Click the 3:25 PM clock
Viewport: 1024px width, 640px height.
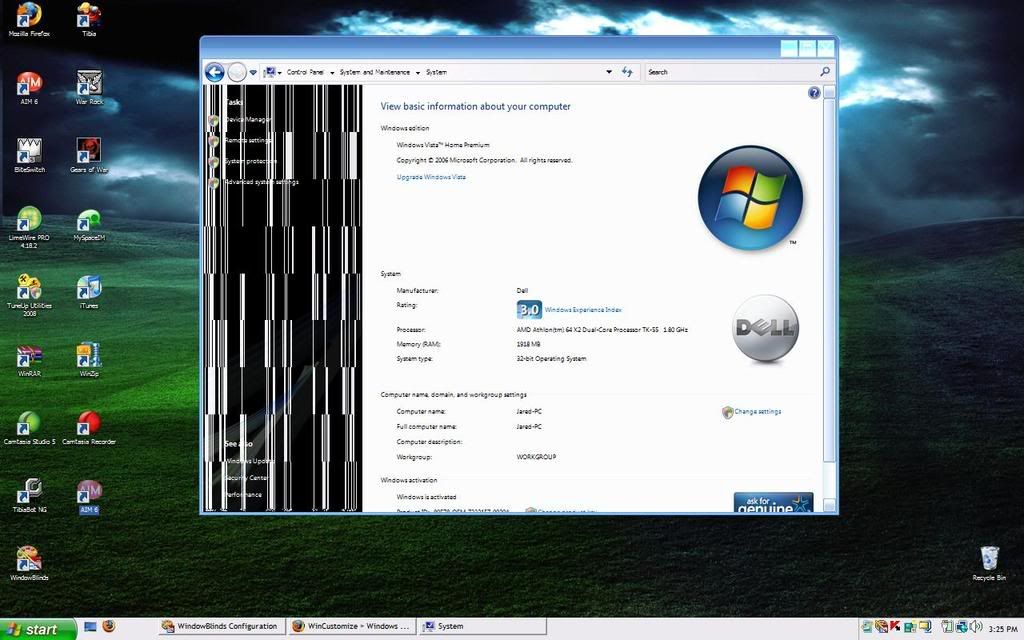coord(1002,628)
